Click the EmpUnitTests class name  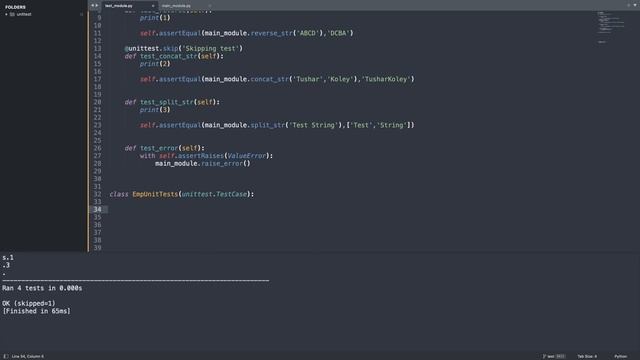tap(155, 194)
